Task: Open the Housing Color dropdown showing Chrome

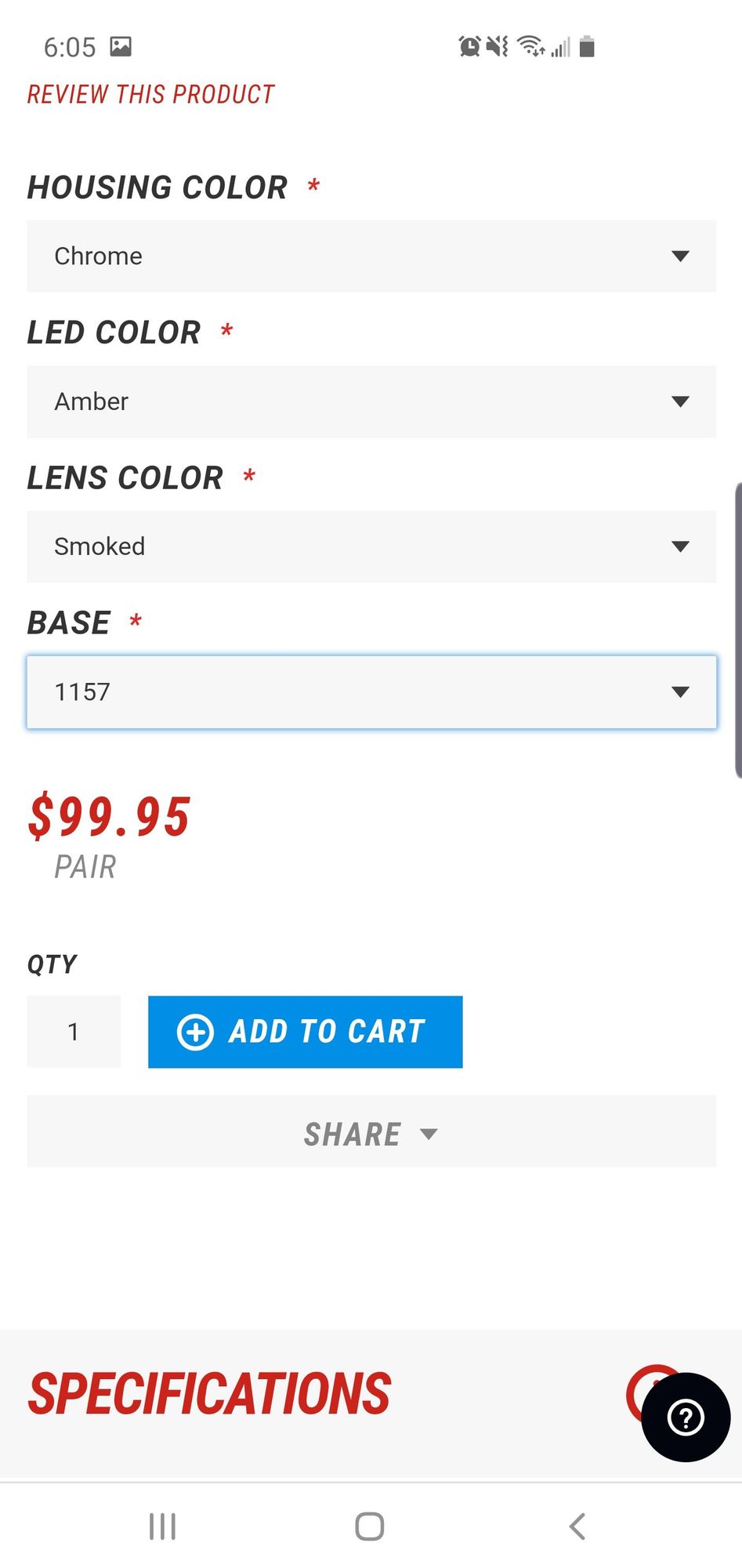Action: point(371,256)
